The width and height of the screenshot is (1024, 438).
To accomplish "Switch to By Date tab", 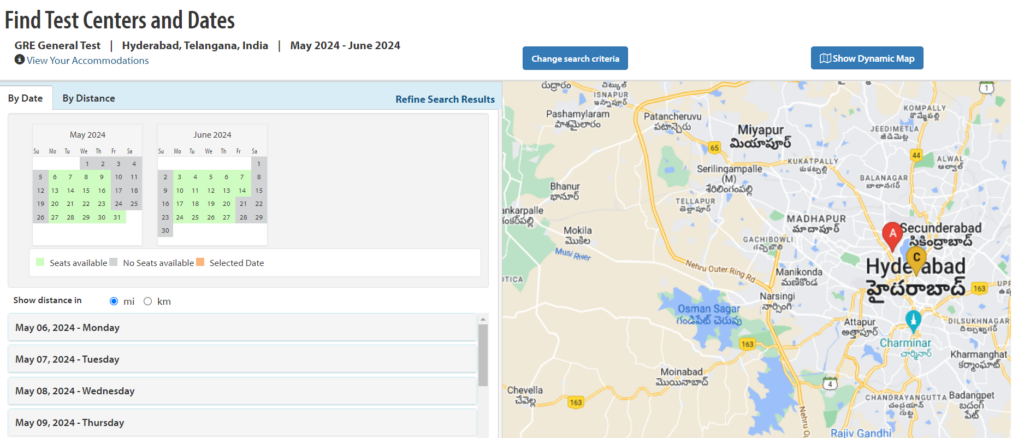I will (x=25, y=99).
